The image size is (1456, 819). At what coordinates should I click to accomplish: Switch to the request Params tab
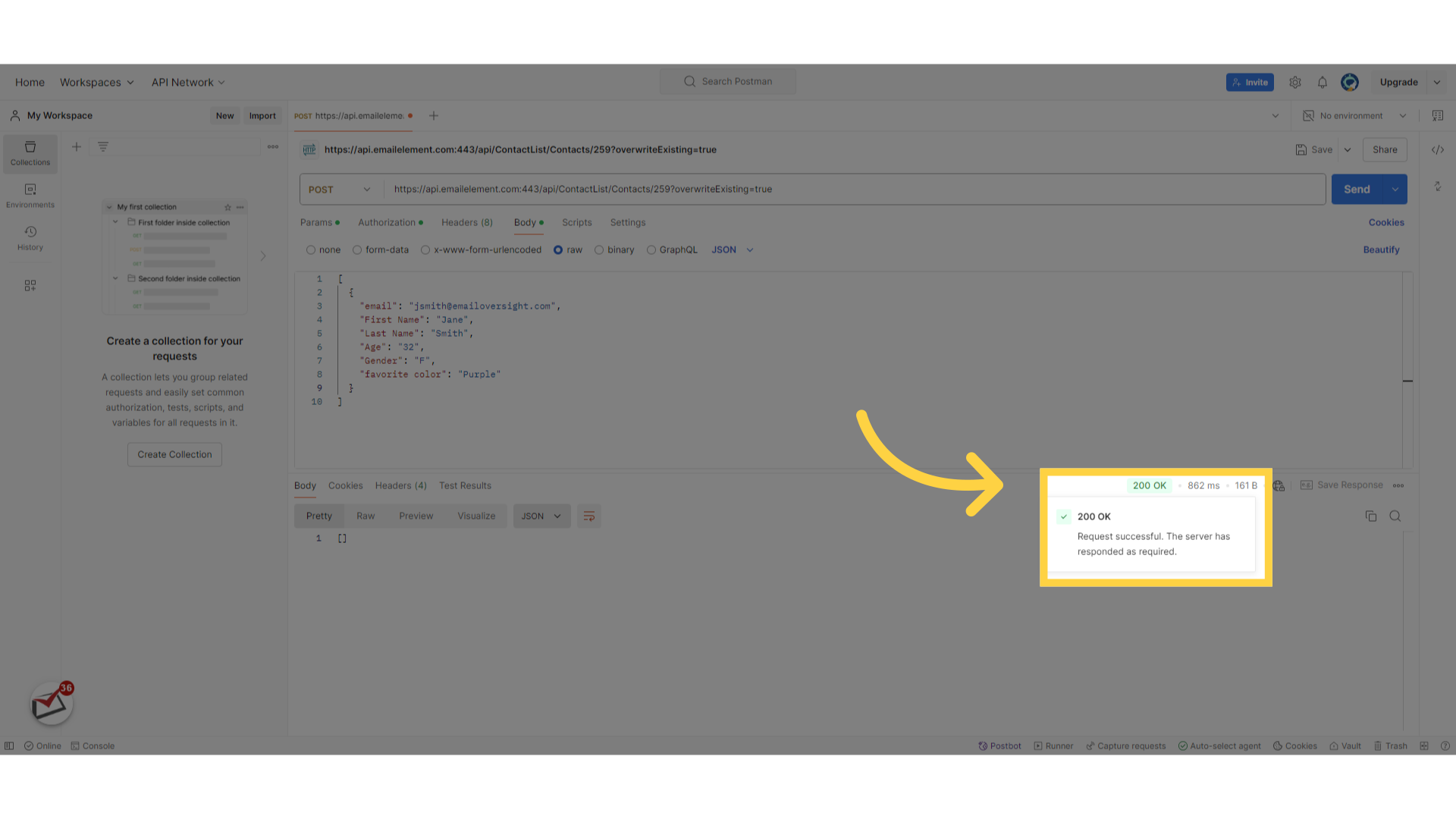(x=319, y=223)
